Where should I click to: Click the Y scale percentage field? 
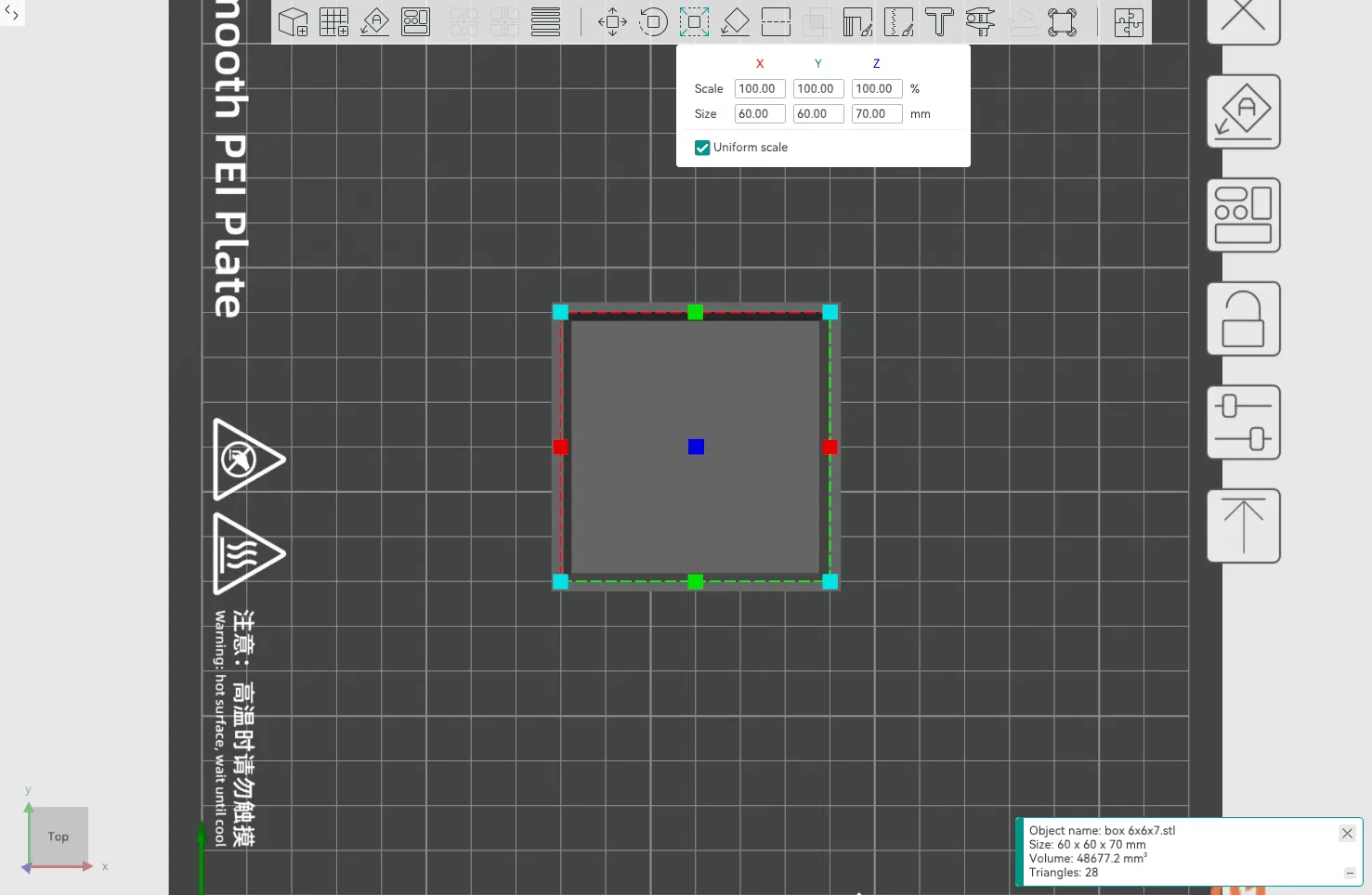click(x=818, y=89)
